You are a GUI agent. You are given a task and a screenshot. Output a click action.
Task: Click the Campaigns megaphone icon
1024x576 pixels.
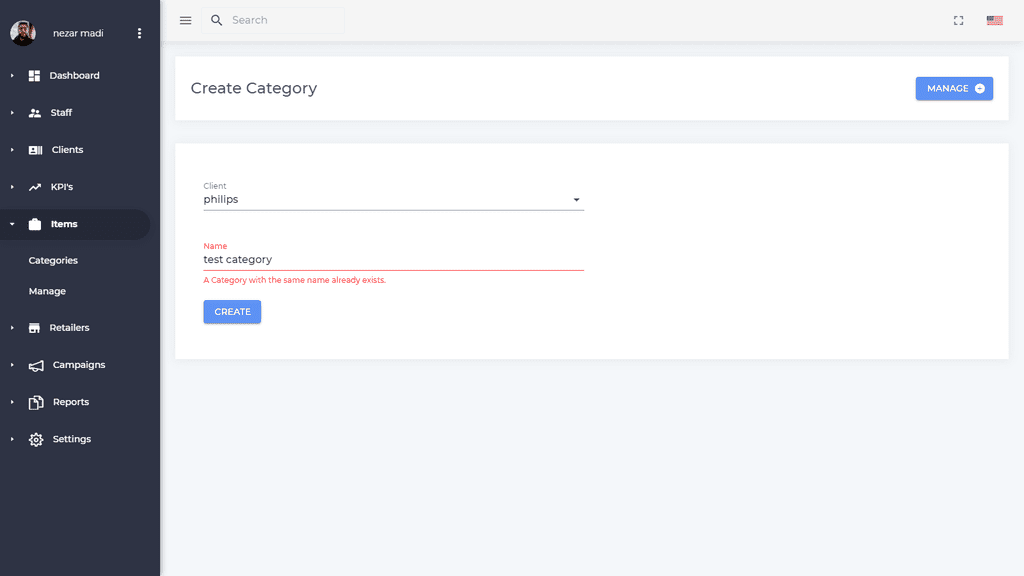point(36,366)
